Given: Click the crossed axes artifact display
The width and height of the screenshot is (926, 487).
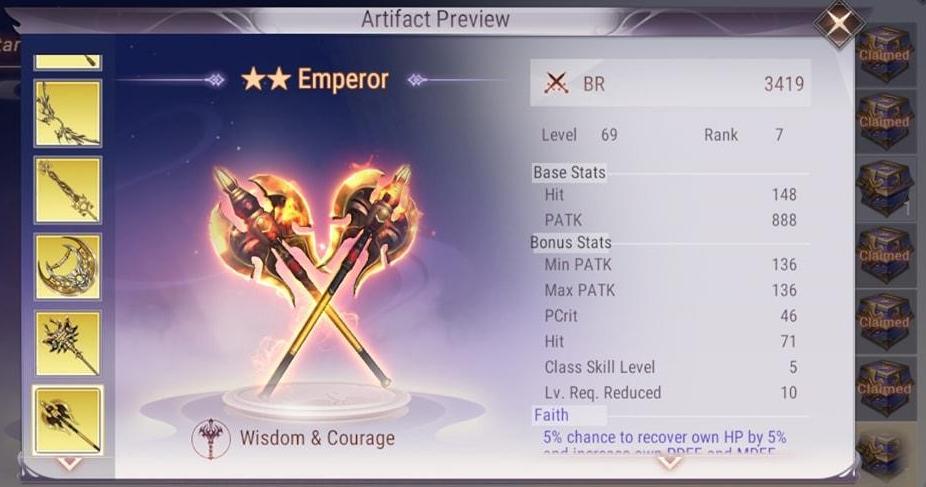Looking at the screenshot, I should pos(315,277).
